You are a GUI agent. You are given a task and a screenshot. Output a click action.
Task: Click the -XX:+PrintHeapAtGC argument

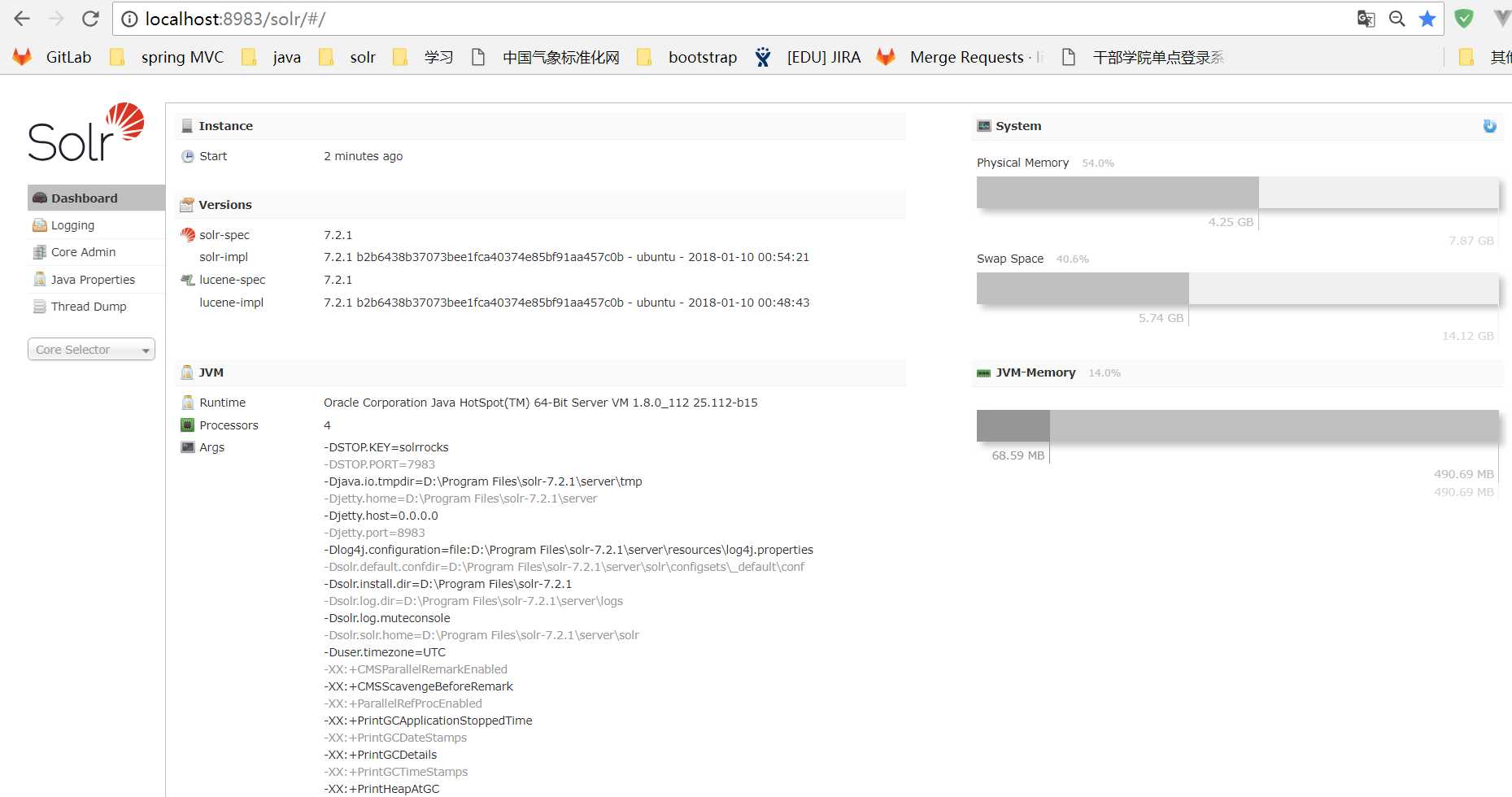[381, 789]
